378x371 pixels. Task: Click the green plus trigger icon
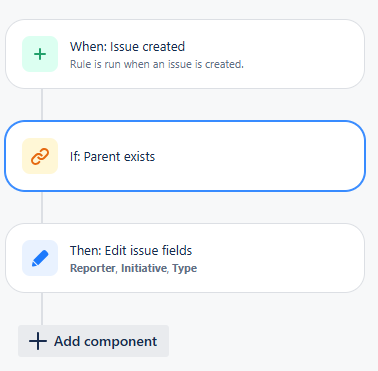click(40, 54)
